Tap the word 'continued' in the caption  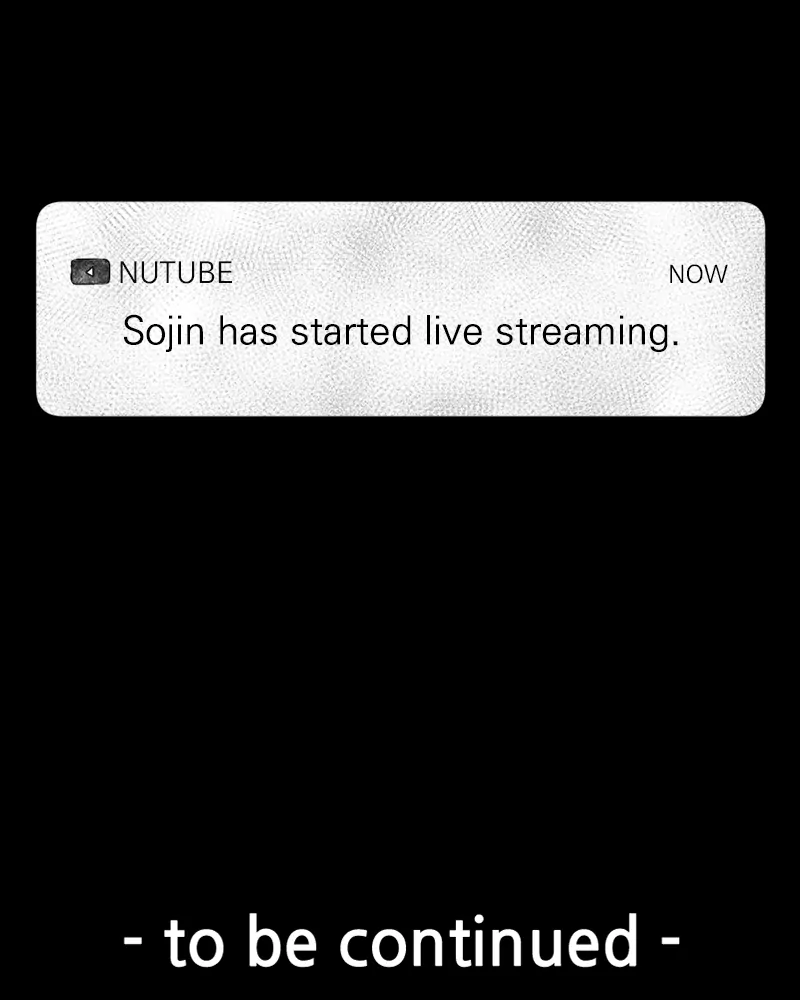[x=488, y=941]
